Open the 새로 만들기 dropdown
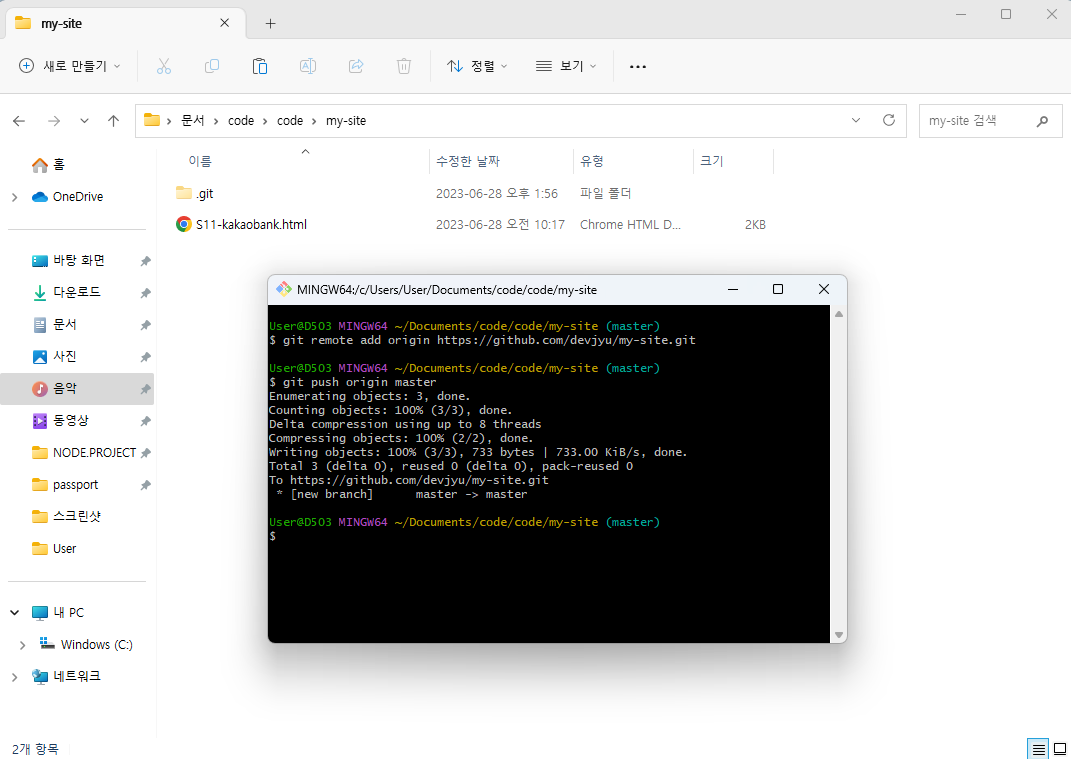The height and width of the screenshot is (759, 1071). 69,66
